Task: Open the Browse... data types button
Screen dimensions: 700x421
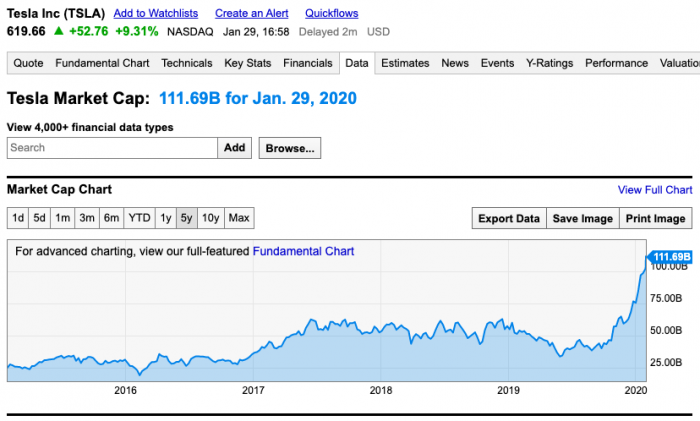Action: point(290,148)
